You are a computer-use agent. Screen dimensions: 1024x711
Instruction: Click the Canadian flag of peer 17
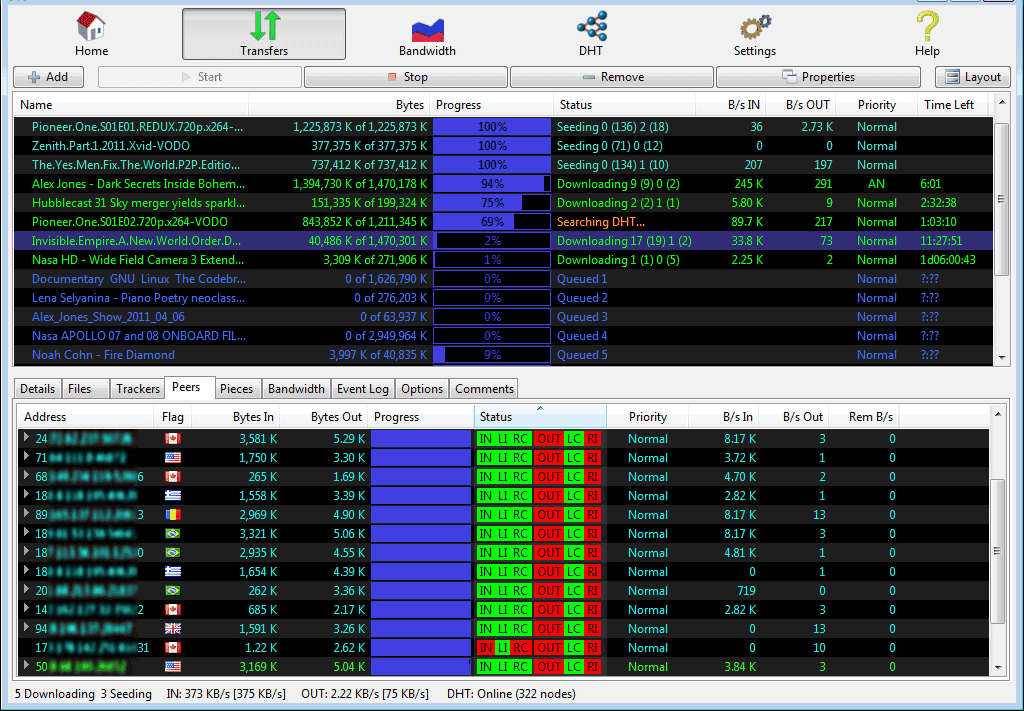click(x=173, y=648)
